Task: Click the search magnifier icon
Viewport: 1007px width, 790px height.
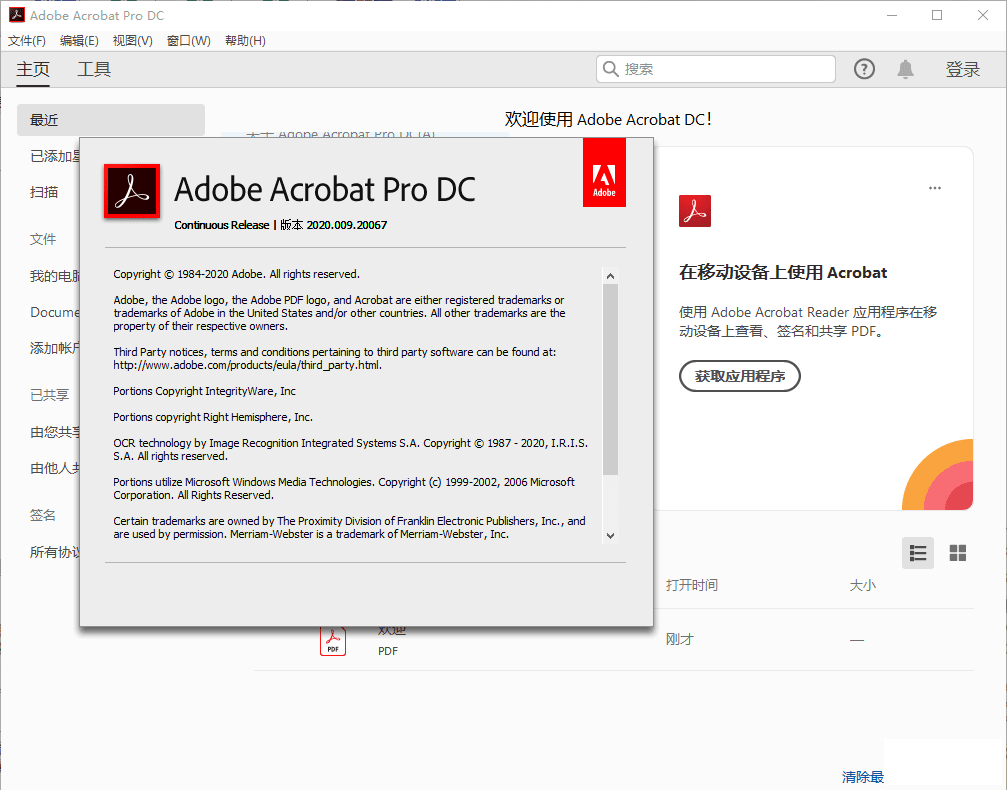Action: point(611,69)
